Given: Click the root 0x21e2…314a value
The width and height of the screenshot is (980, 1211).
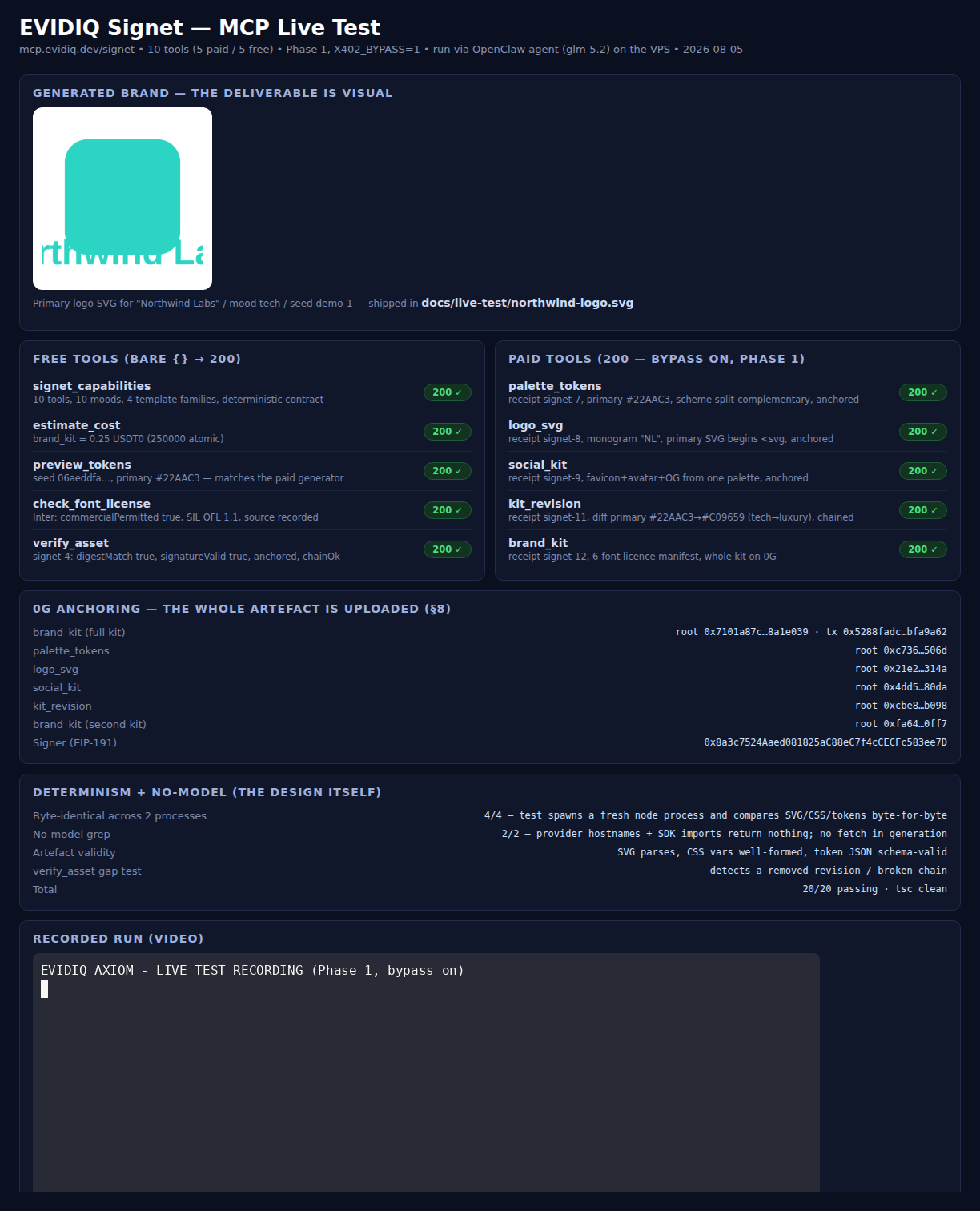Looking at the screenshot, I should coord(901,669).
